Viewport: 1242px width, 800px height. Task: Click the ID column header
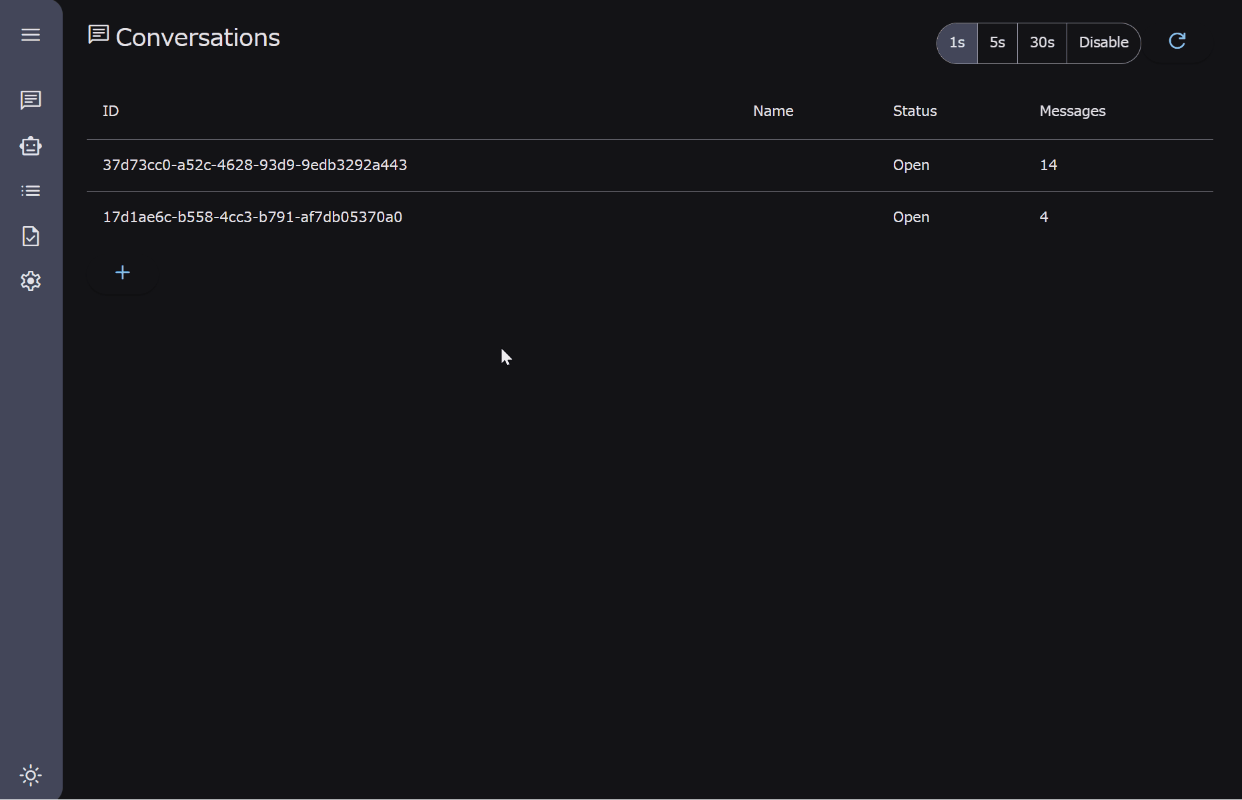(111, 111)
